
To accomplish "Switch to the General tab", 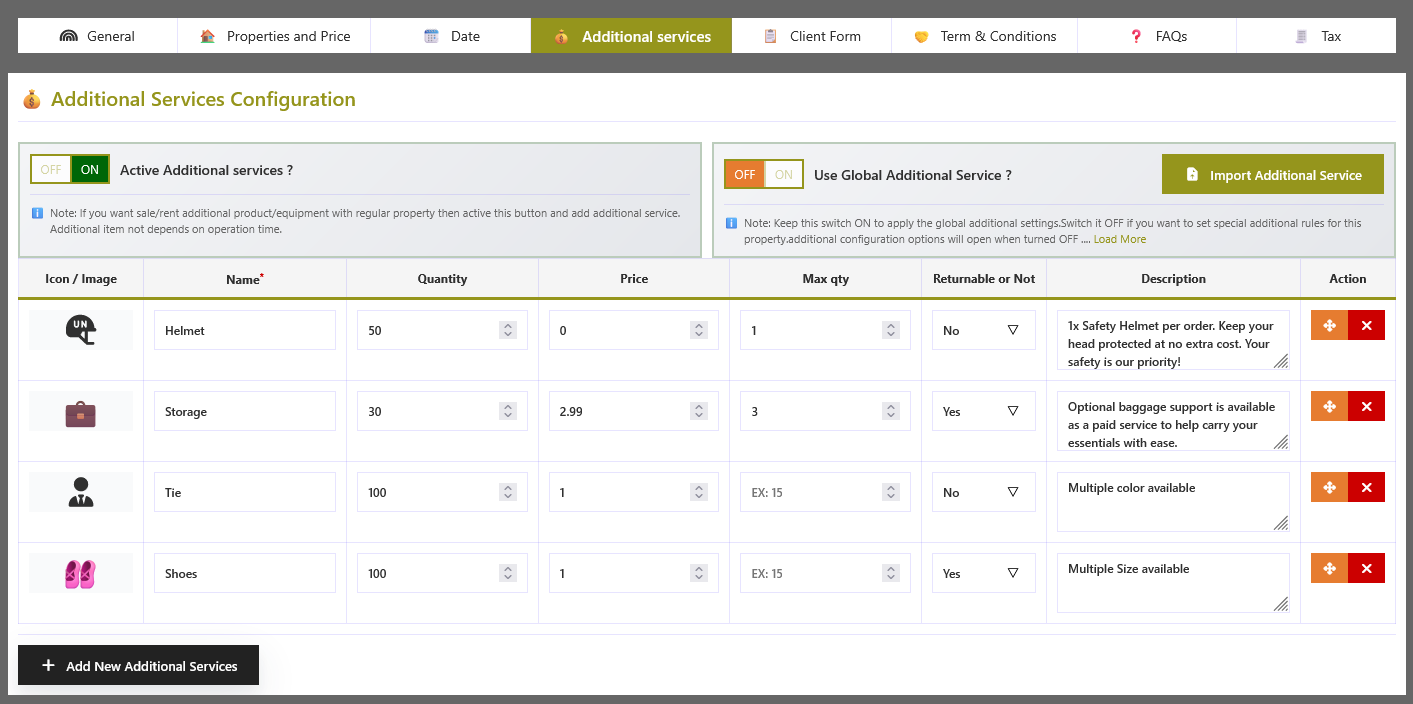I will point(98,36).
